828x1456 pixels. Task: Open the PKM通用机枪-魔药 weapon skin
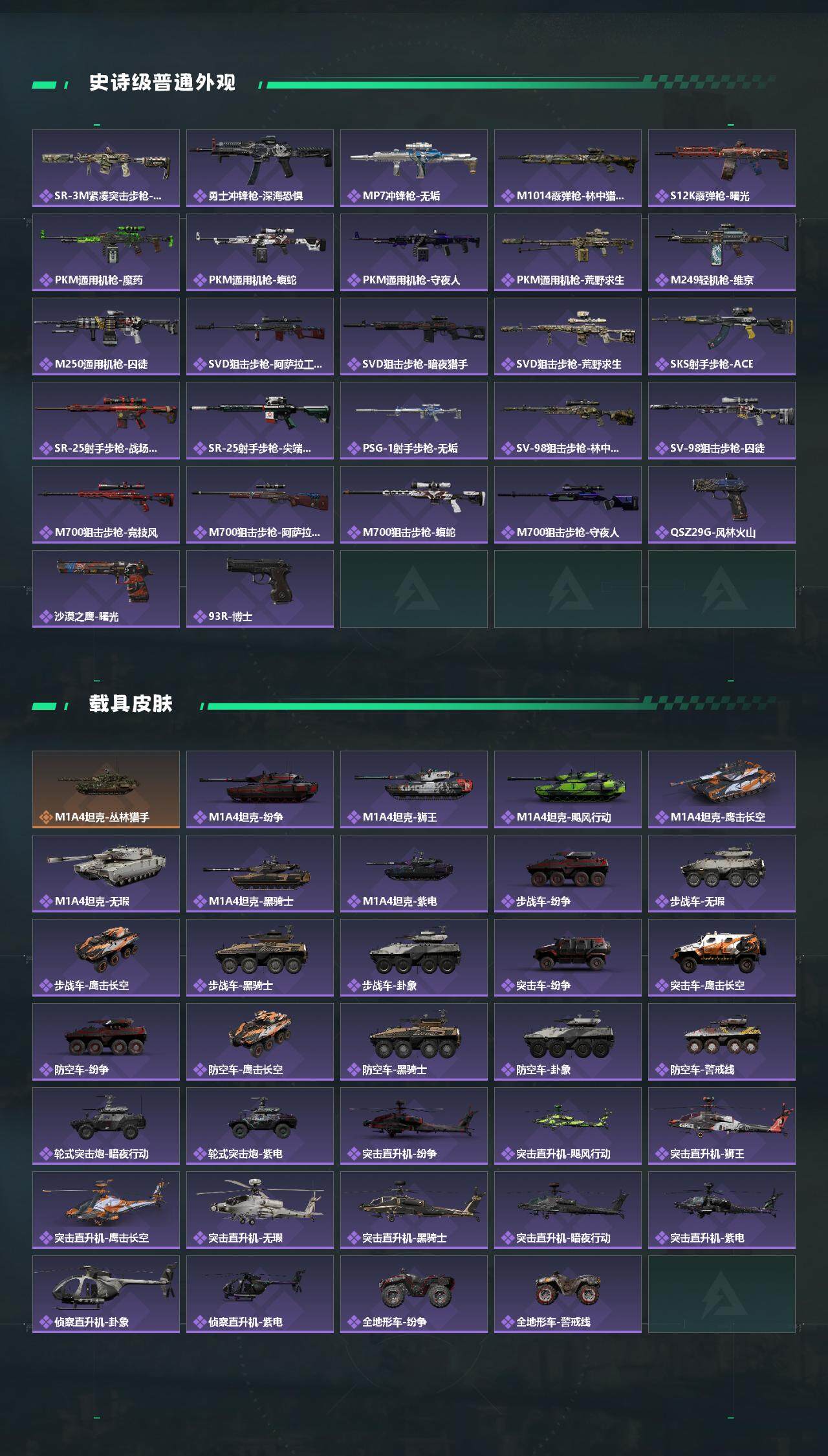point(106,252)
